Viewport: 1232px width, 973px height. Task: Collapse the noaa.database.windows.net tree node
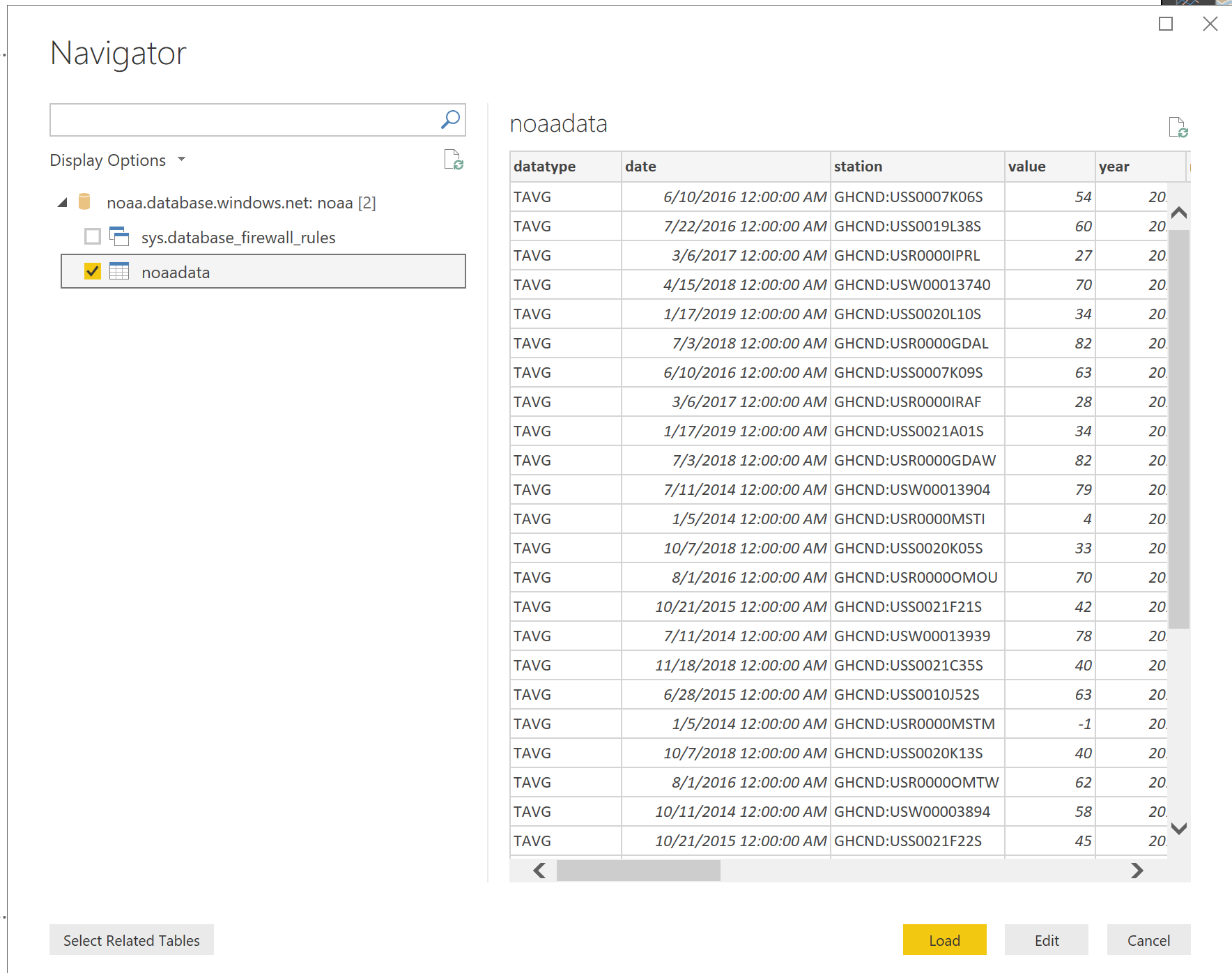click(x=63, y=203)
